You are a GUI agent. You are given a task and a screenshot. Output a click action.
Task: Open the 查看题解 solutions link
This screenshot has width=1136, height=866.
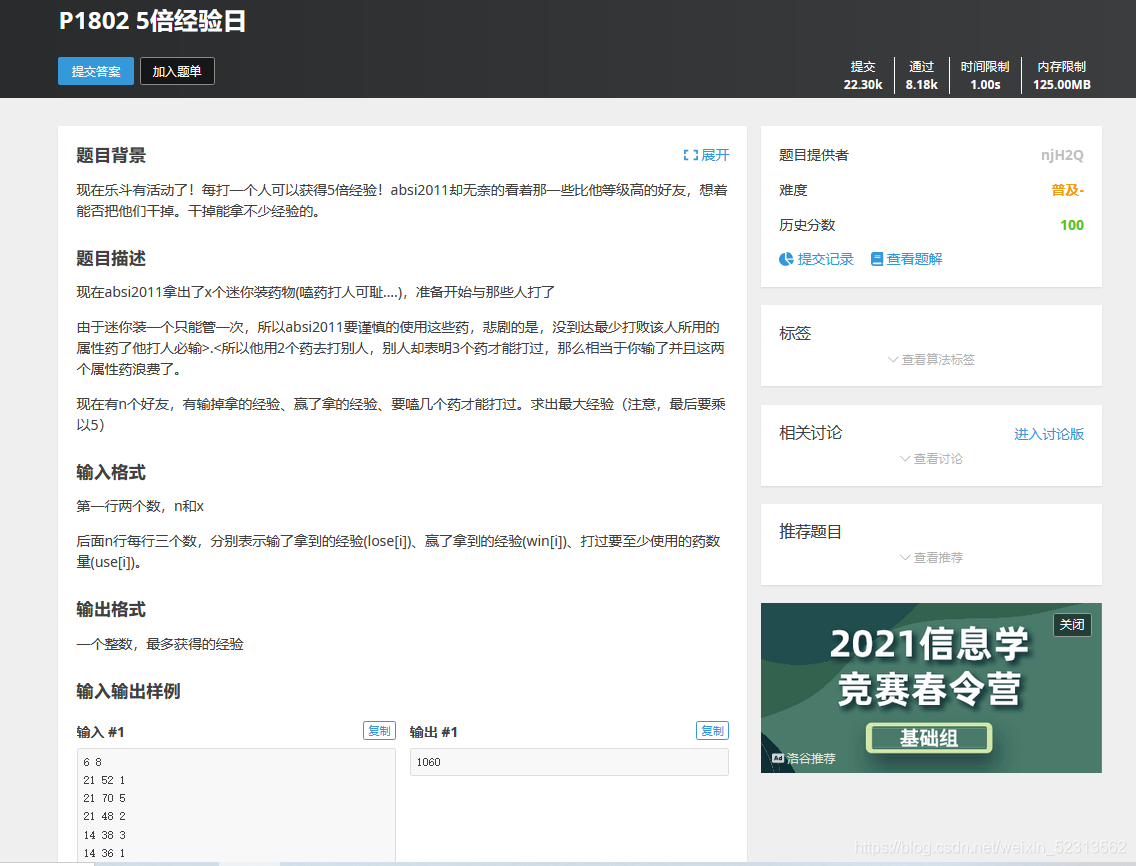[906, 259]
